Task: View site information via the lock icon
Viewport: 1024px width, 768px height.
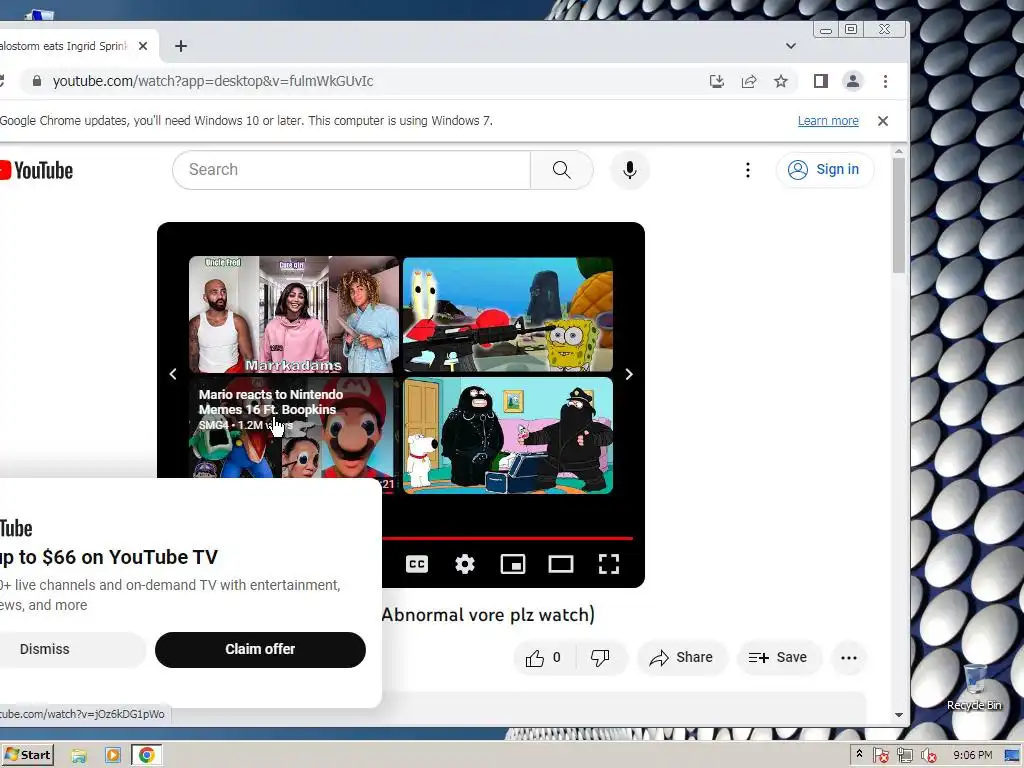Action: (37, 81)
